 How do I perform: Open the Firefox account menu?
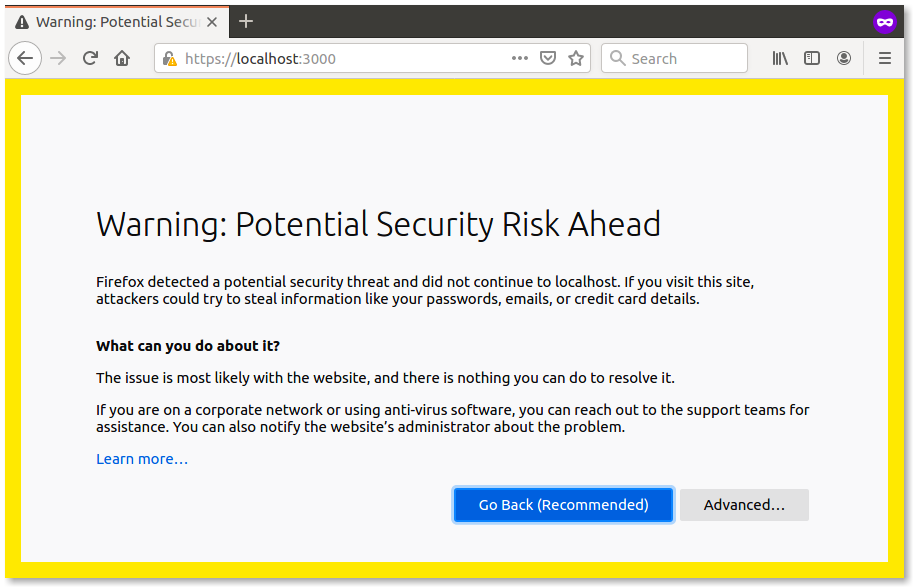[x=844, y=59]
